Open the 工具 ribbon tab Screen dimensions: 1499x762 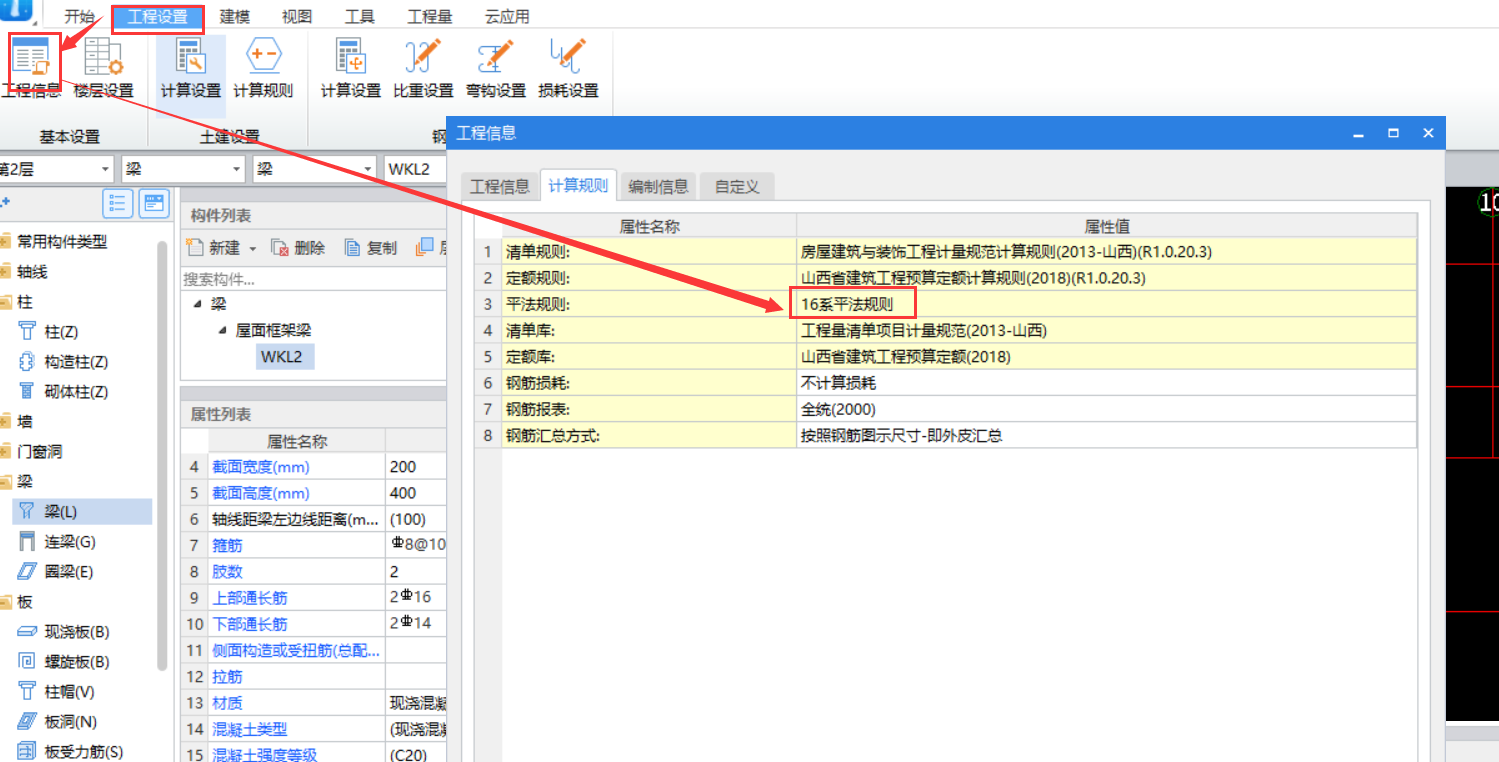[359, 17]
